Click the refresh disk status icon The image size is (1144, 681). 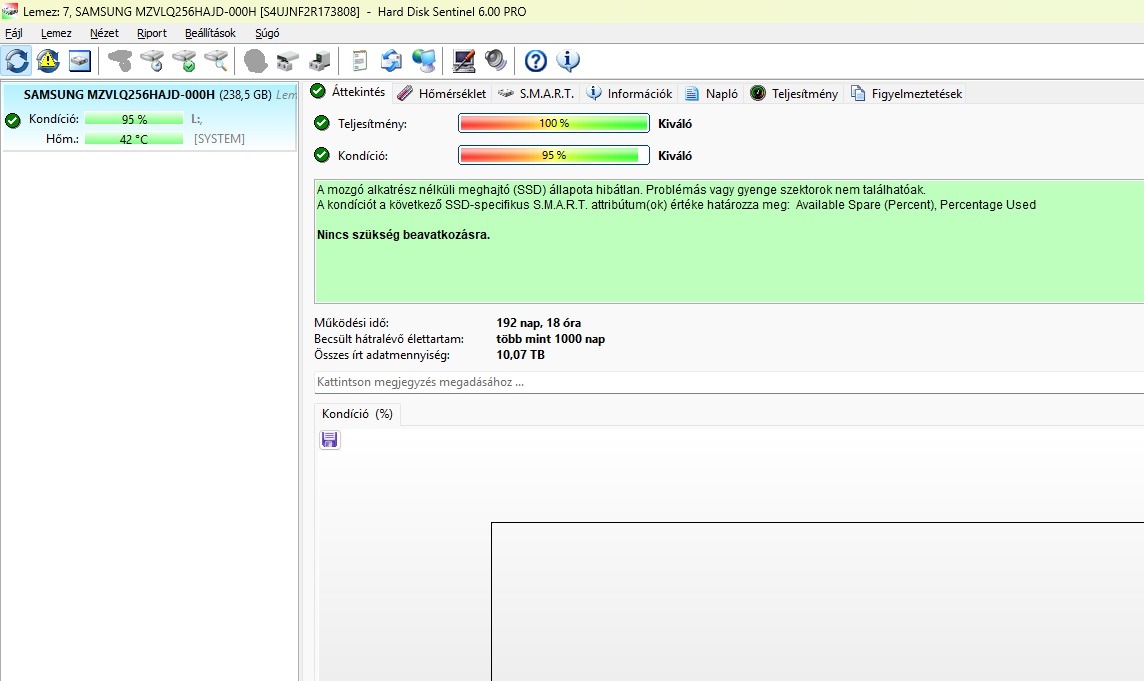tap(17, 61)
